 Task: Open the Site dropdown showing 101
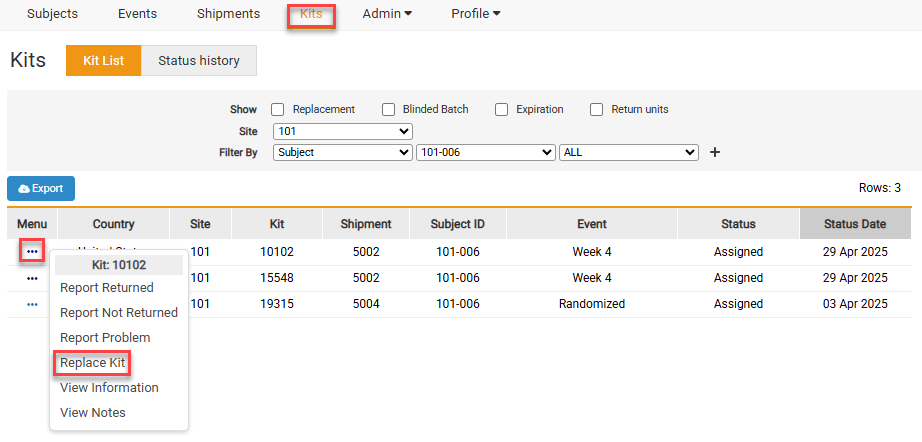(342, 131)
